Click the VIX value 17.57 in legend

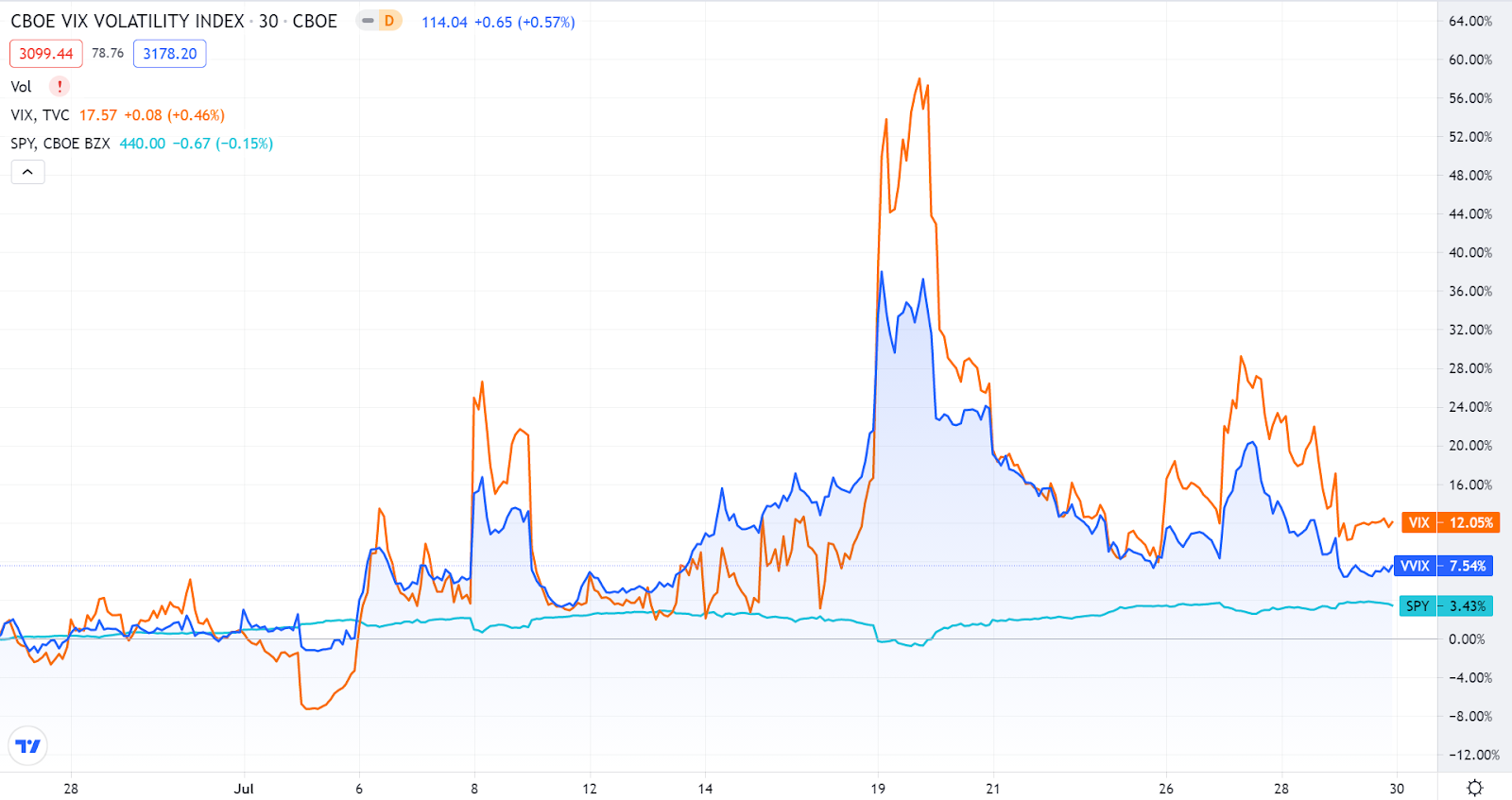coord(98,115)
